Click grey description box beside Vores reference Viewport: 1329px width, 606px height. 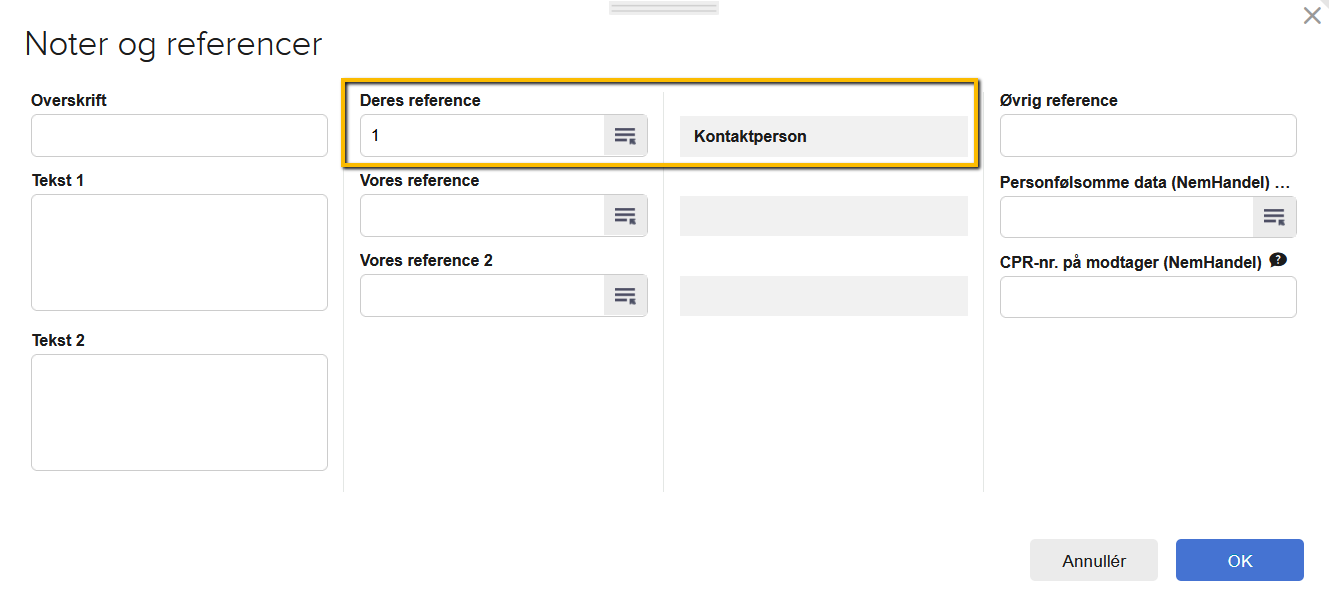pyautogui.click(x=823, y=216)
